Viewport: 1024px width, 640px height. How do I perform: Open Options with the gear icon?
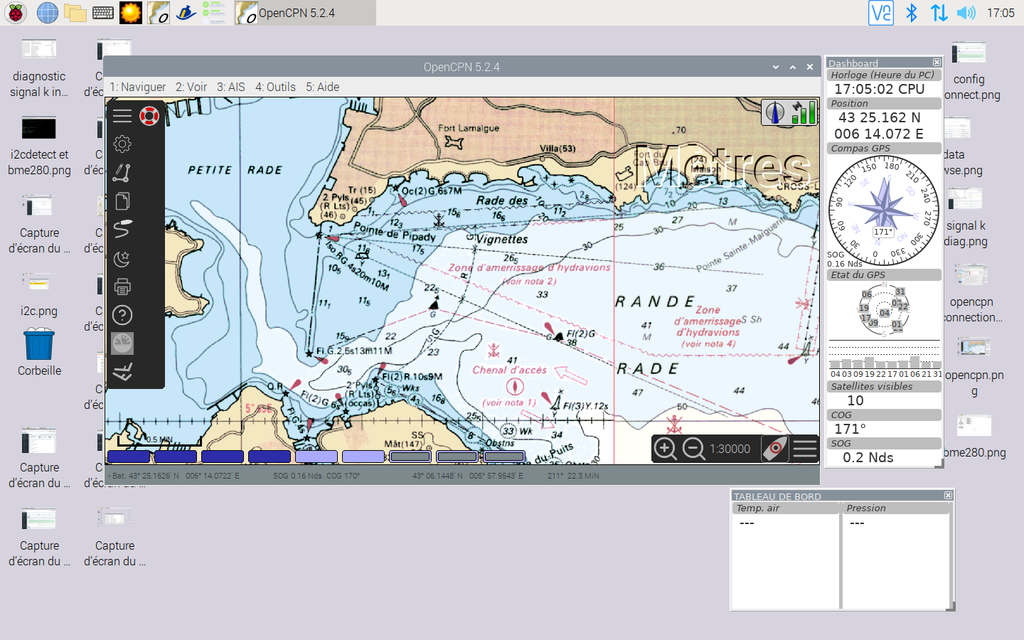pyautogui.click(x=122, y=144)
